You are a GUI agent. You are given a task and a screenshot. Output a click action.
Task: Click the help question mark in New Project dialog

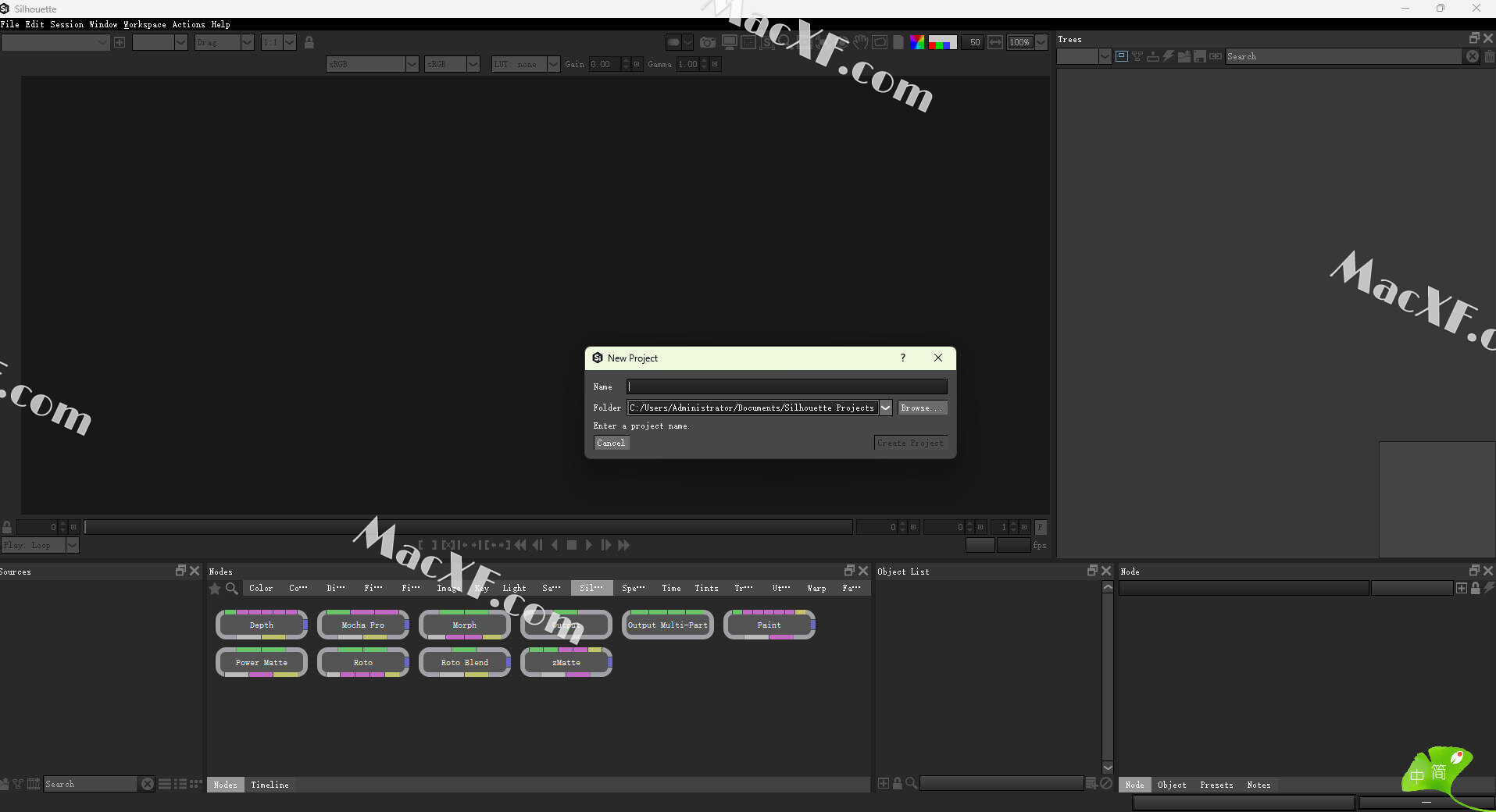[903, 358]
